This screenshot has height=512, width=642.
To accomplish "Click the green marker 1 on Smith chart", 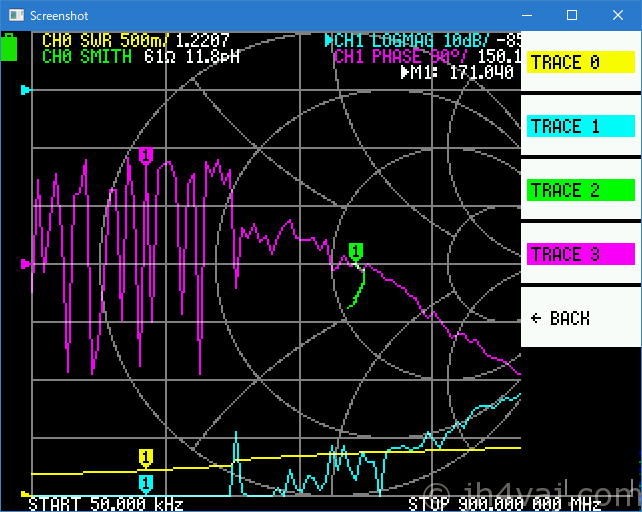I will 356,251.
